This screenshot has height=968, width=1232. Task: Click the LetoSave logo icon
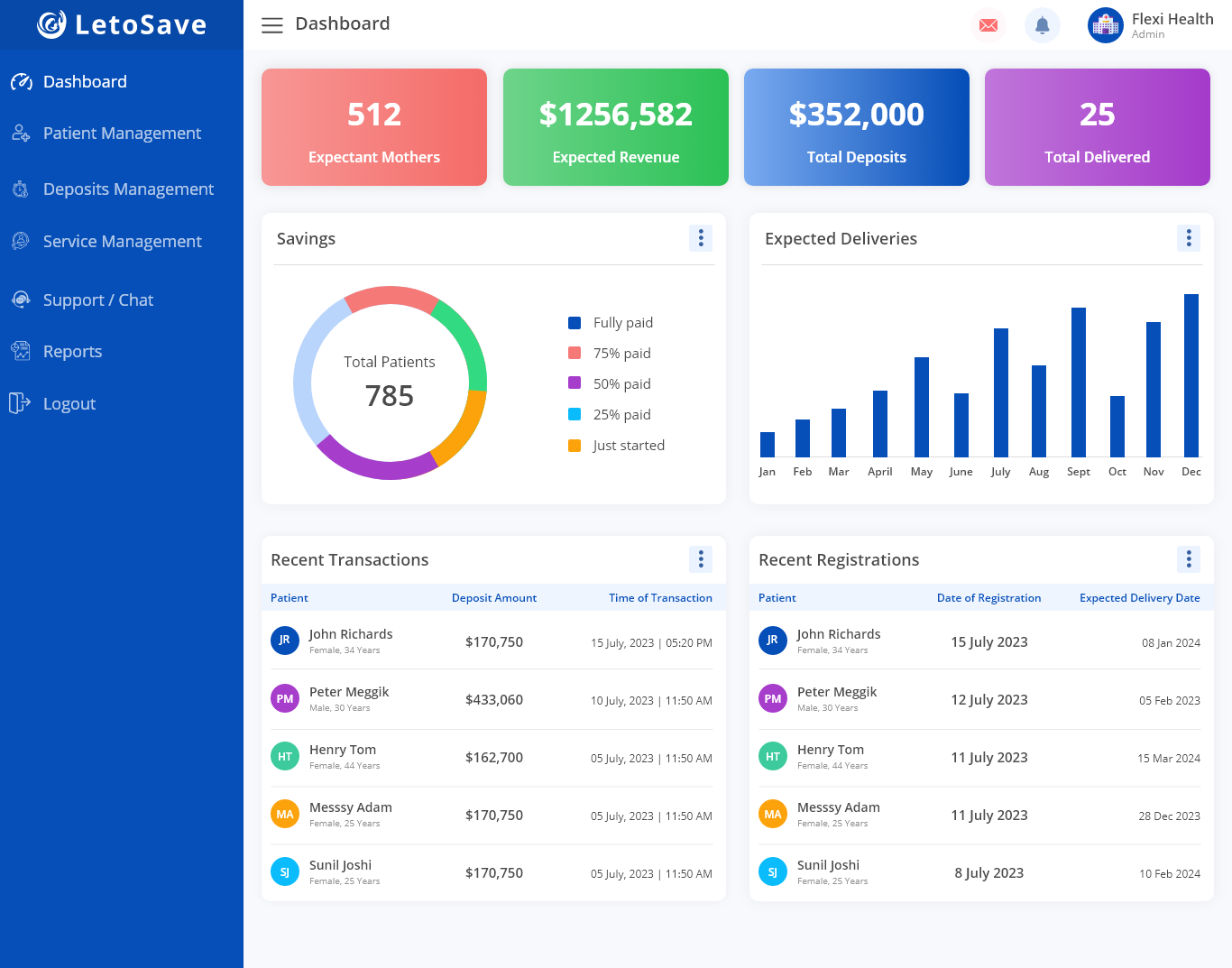[51, 24]
